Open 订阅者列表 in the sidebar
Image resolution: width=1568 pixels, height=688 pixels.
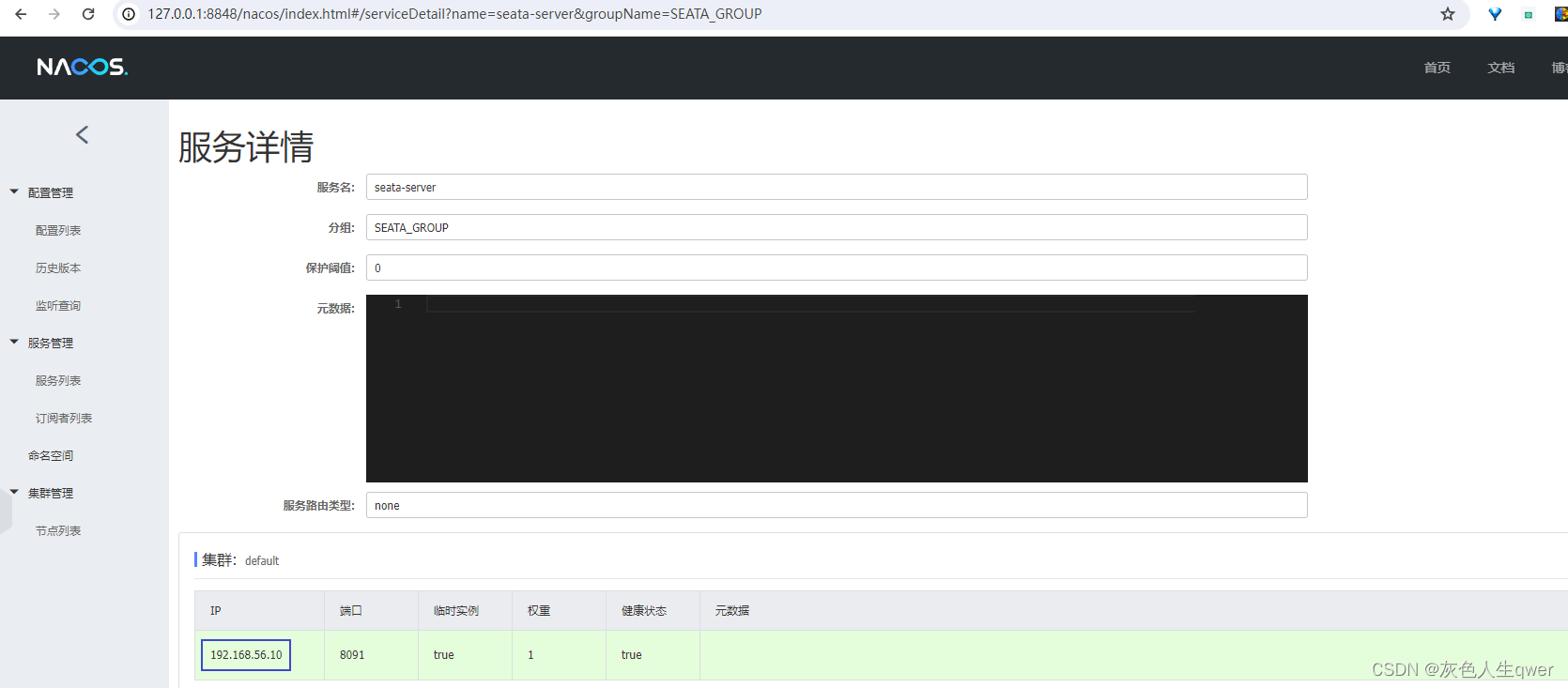coord(64,418)
